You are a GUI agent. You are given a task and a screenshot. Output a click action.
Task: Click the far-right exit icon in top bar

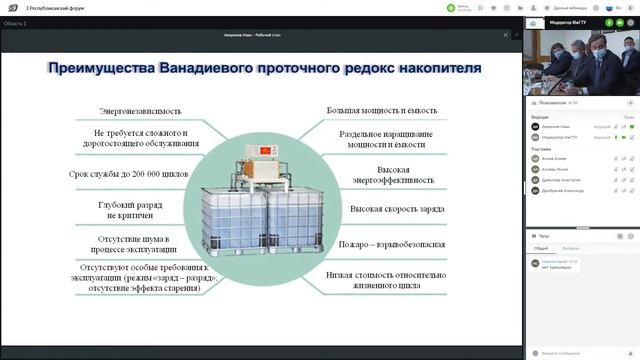click(x=631, y=8)
